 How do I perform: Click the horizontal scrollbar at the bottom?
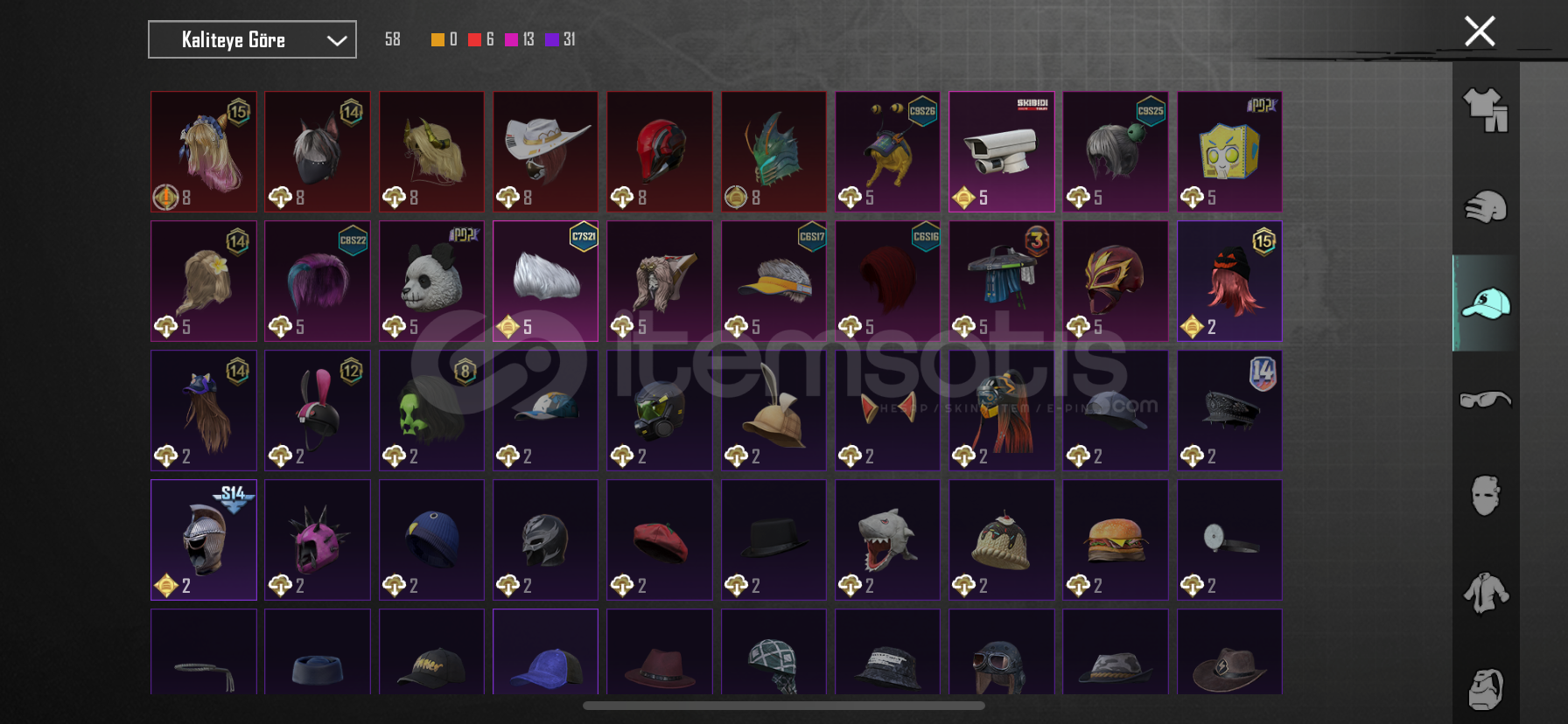pyautogui.click(x=784, y=706)
